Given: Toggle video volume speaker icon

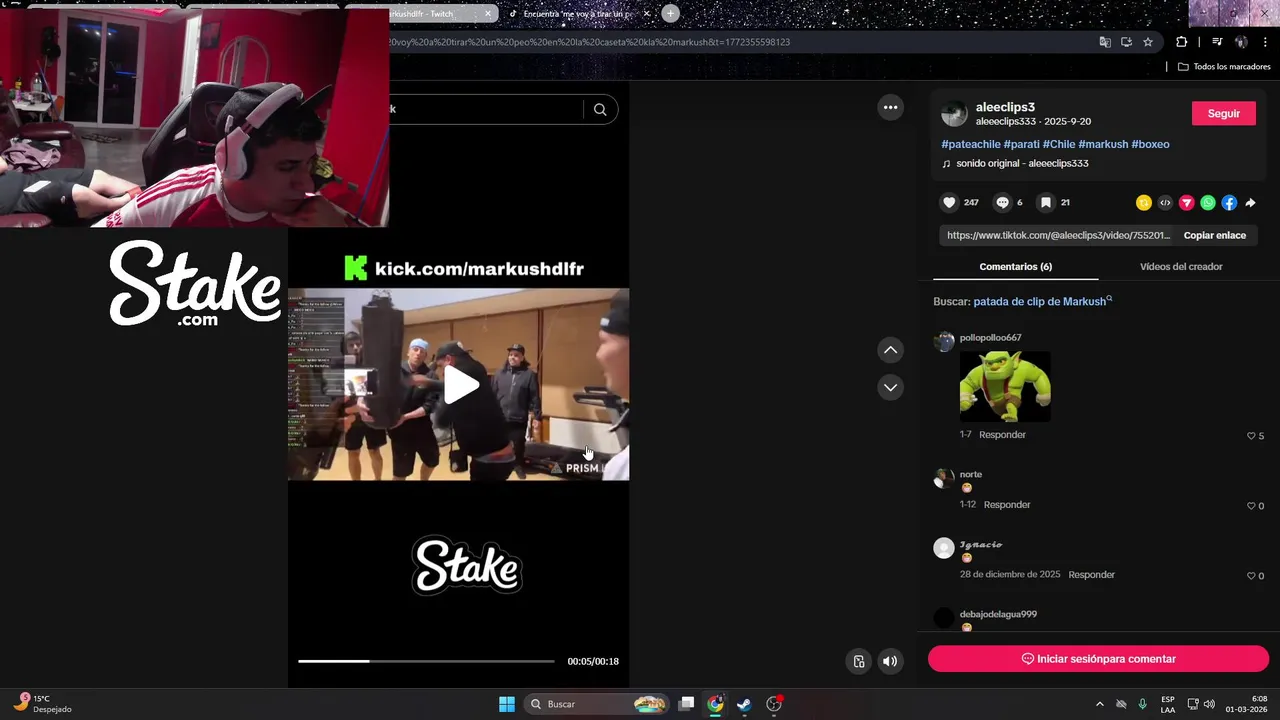Looking at the screenshot, I should click(890, 661).
